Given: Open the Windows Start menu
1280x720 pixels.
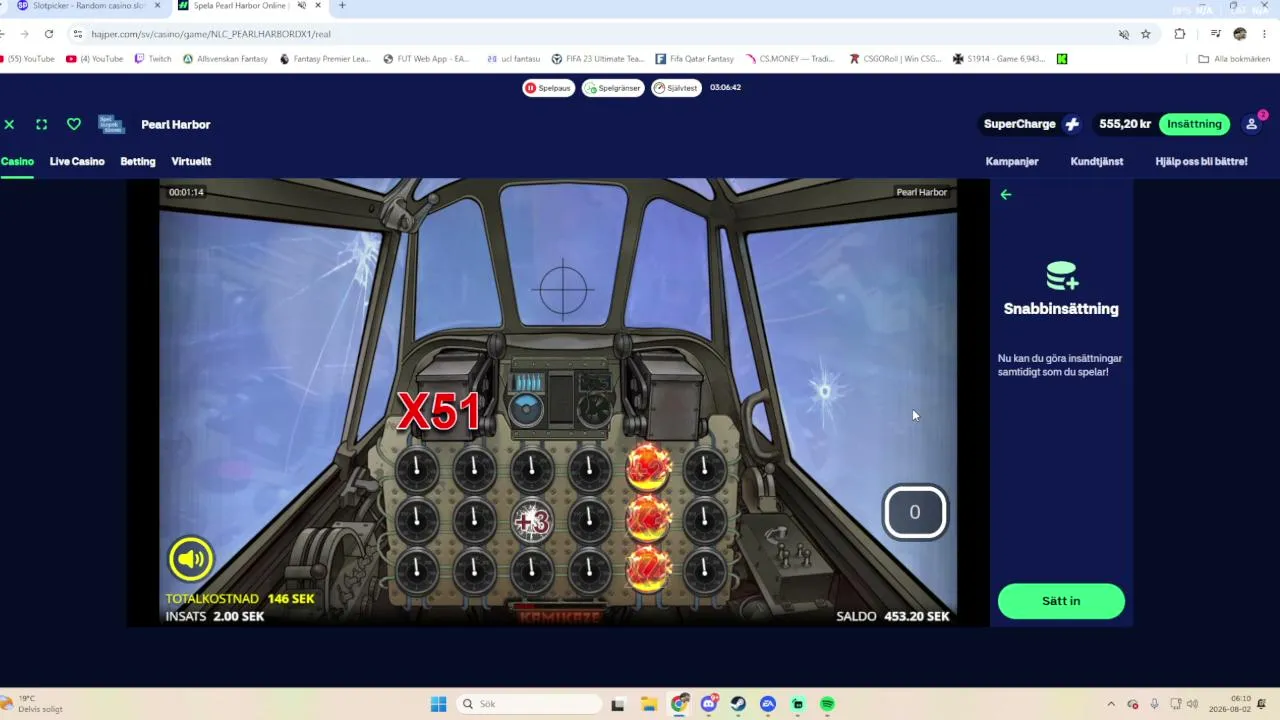Looking at the screenshot, I should tap(438, 704).
